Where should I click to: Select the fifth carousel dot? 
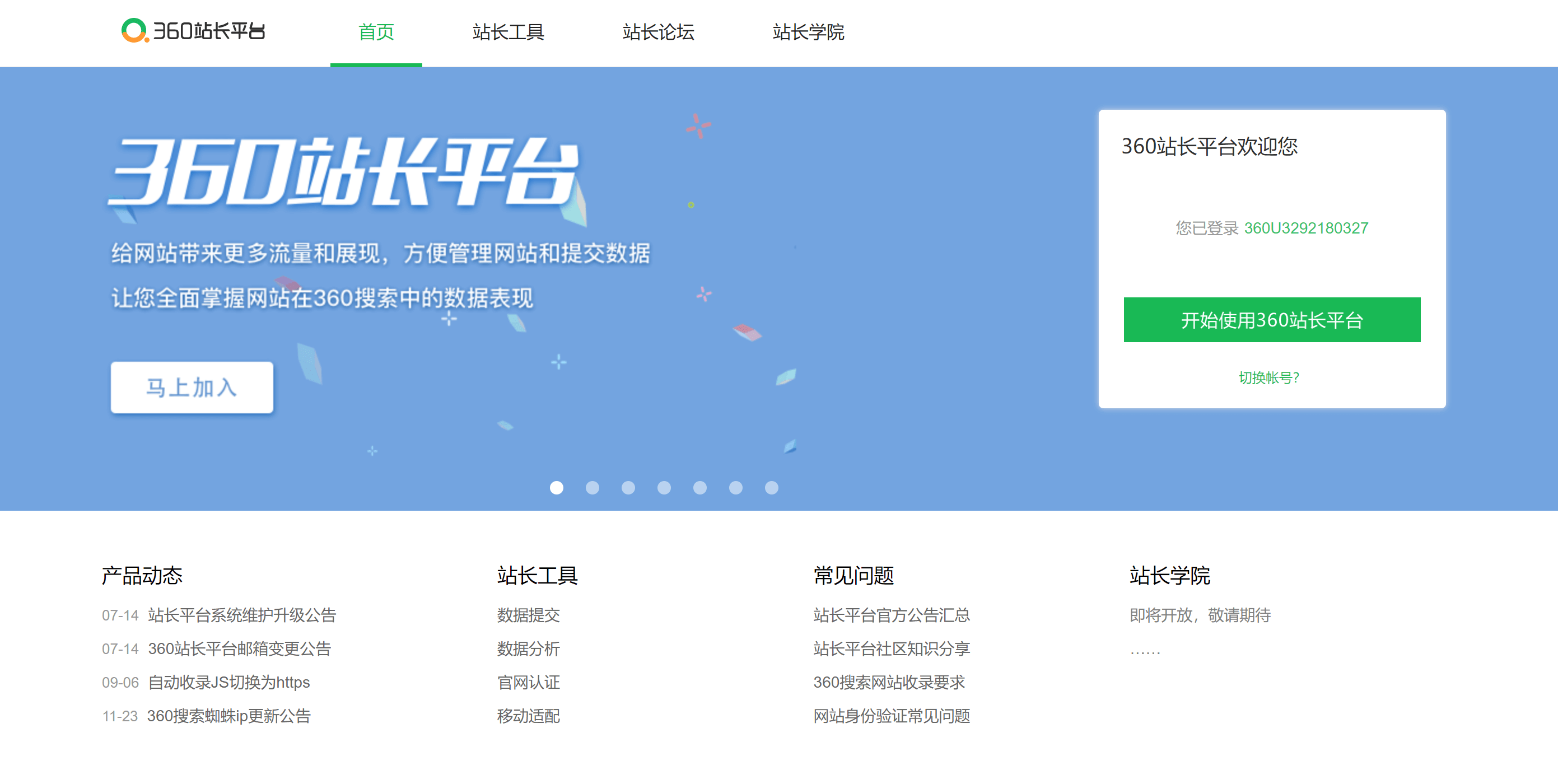click(x=700, y=488)
